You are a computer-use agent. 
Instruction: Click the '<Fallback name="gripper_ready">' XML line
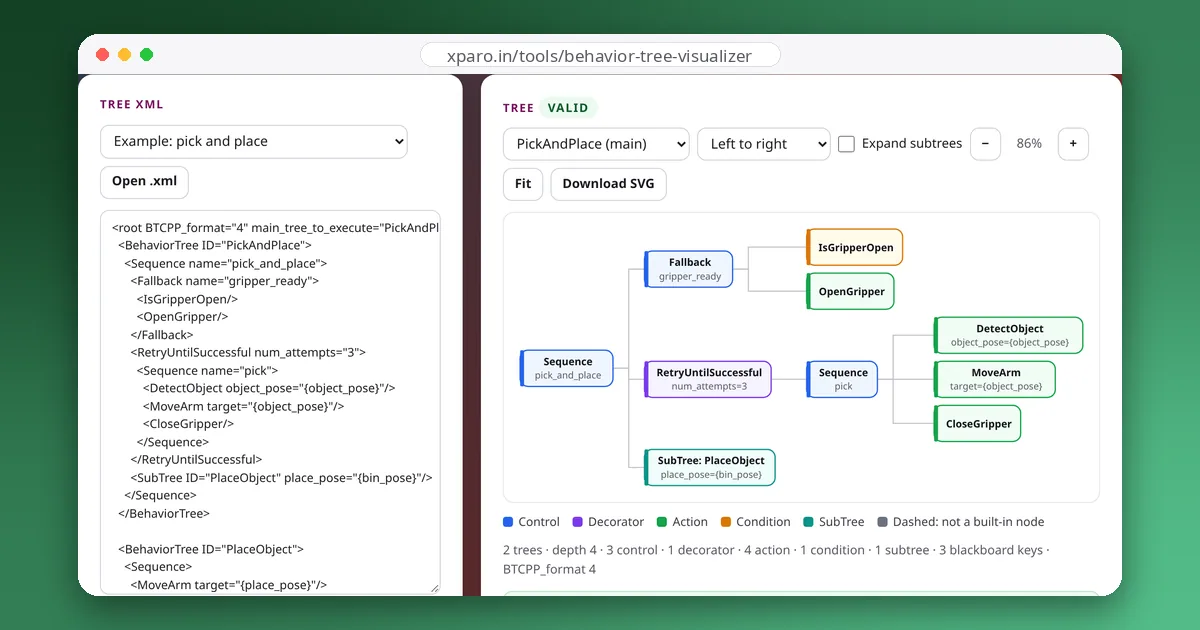click(224, 281)
